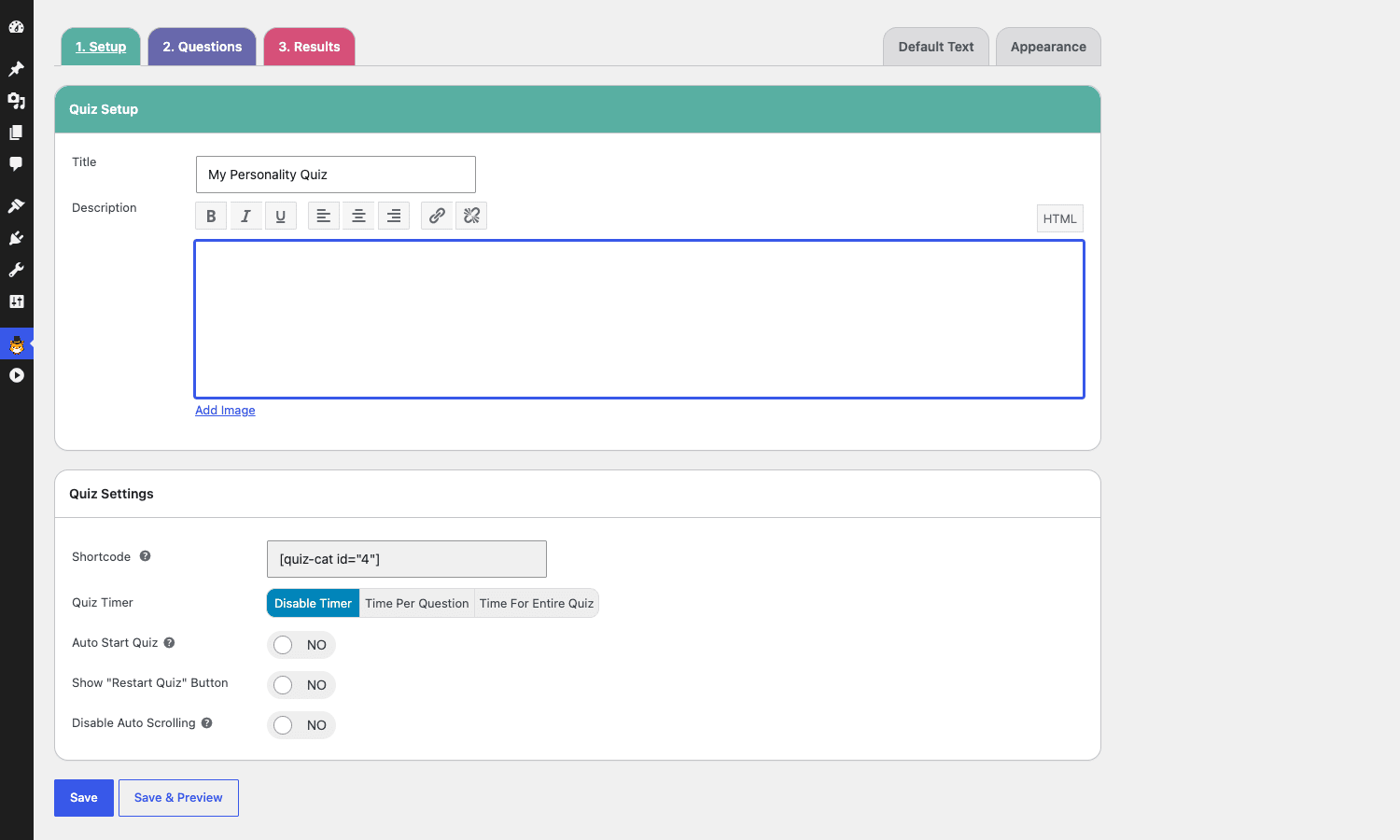Click the quiz Title input field
Screen dimensions: 1400x840
click(x=336, y=175)
